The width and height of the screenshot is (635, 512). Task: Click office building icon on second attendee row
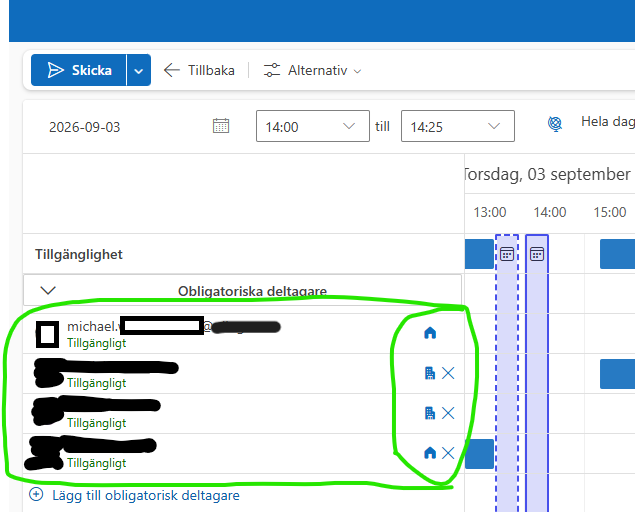pos(430,373)
